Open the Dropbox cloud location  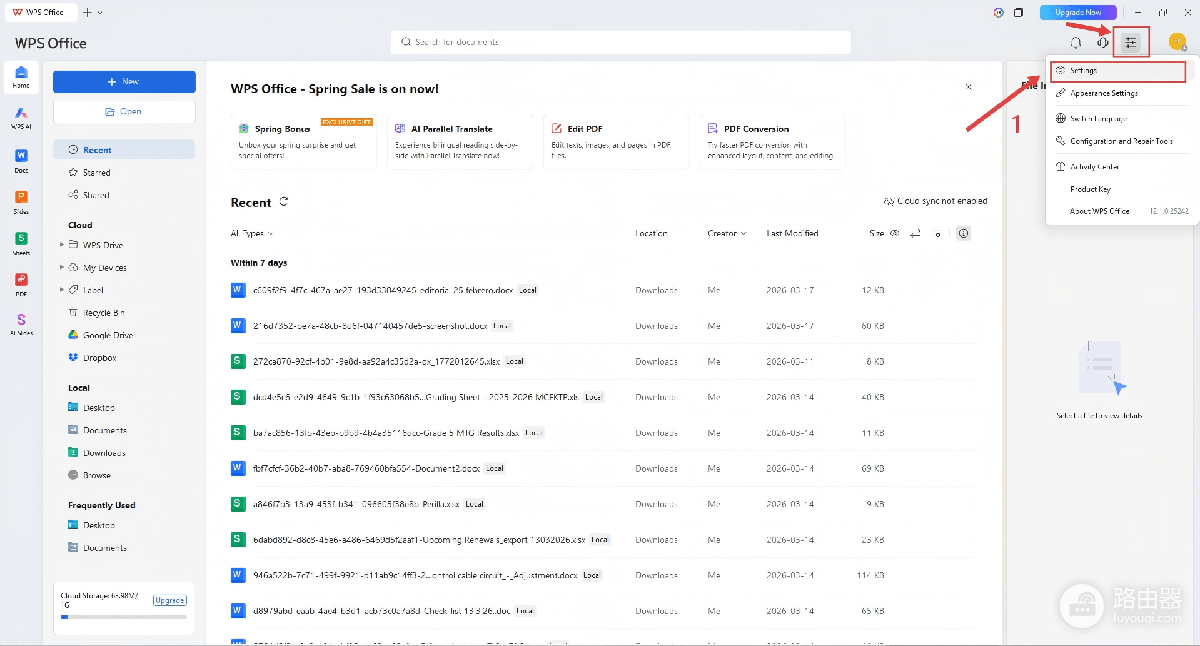(x=92, y=357)
